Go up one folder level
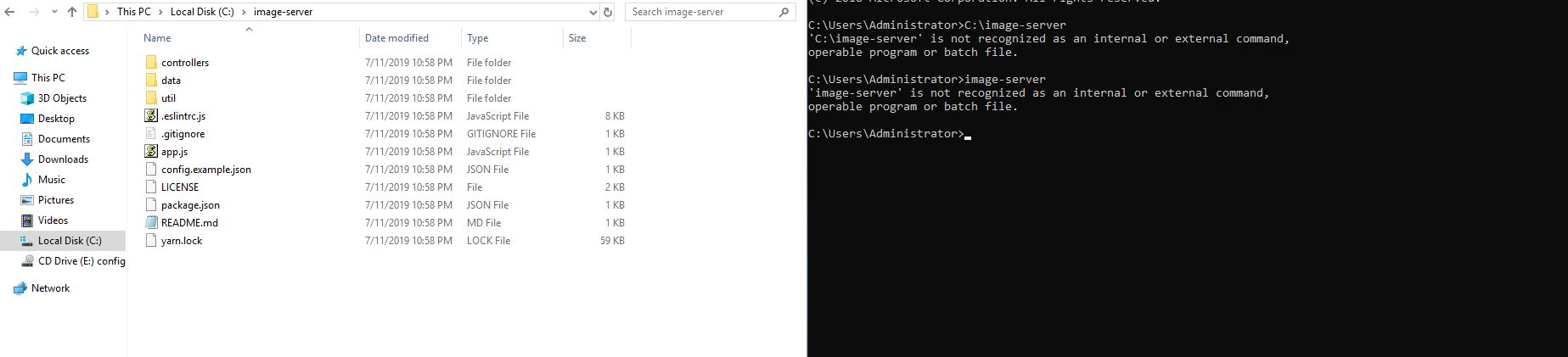This screenshot has height=357, width=1568. click(x=71, y=12)
